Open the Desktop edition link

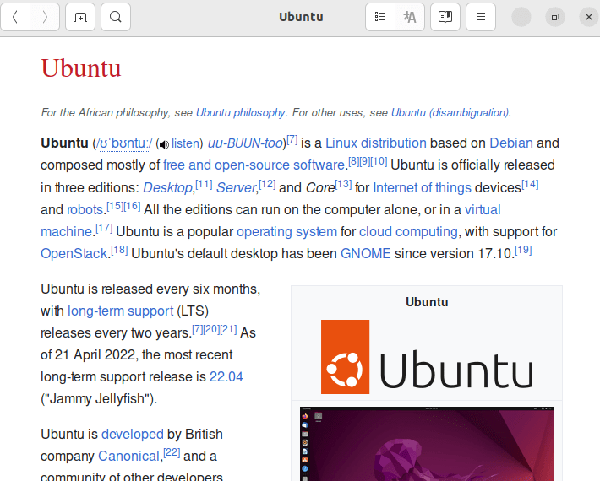tap(168, 188)
